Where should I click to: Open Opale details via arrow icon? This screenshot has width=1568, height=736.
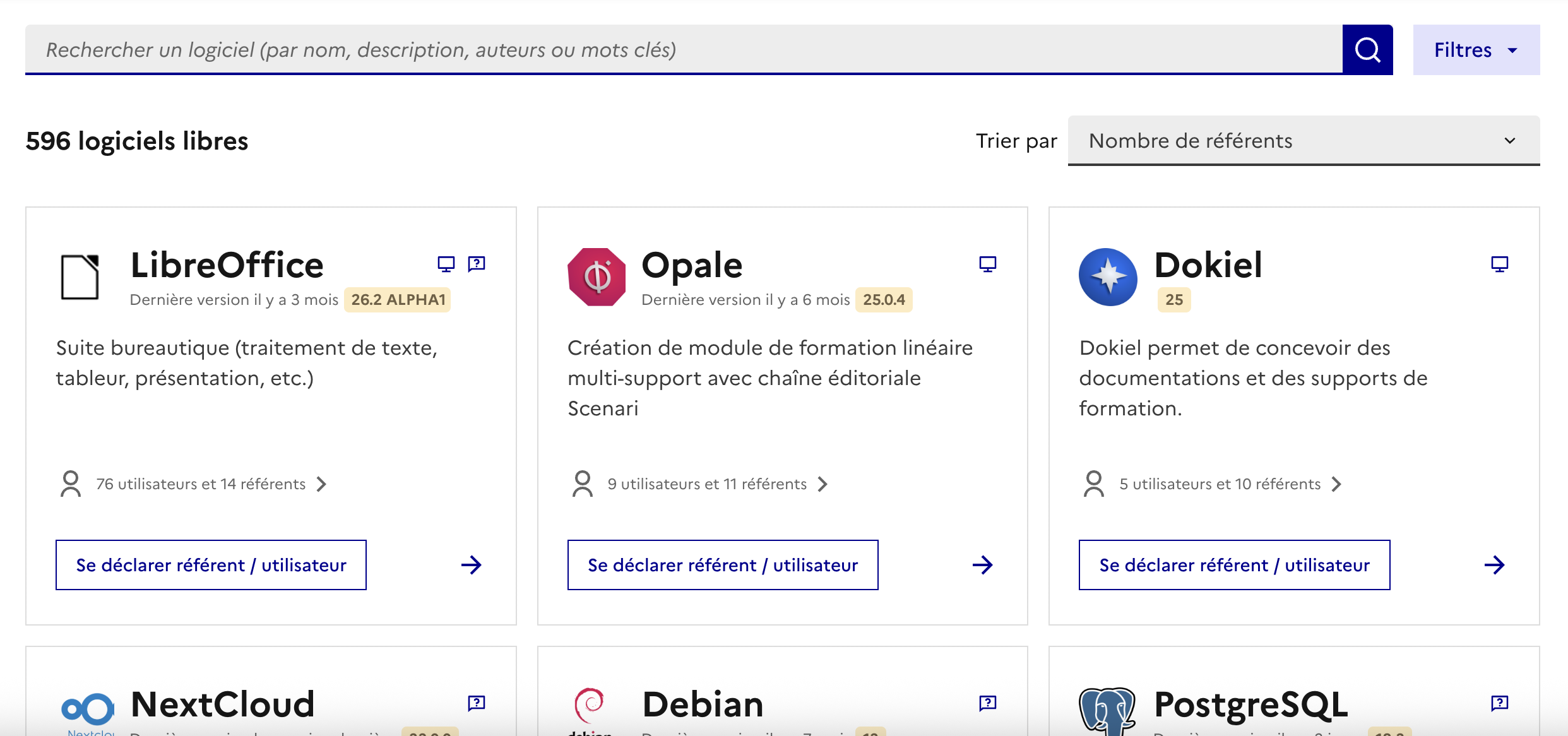982,565
